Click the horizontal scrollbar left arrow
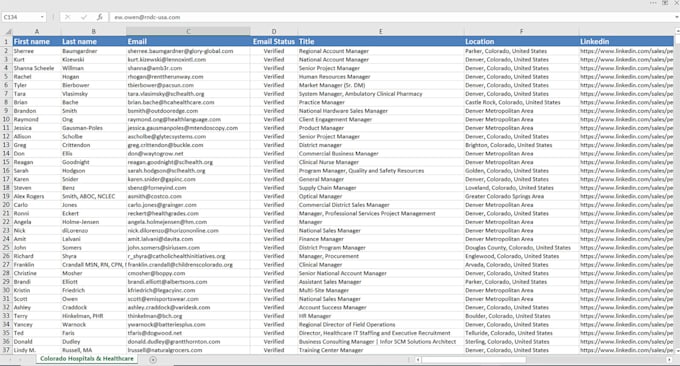The image size is (680, 366). [418, 359]
